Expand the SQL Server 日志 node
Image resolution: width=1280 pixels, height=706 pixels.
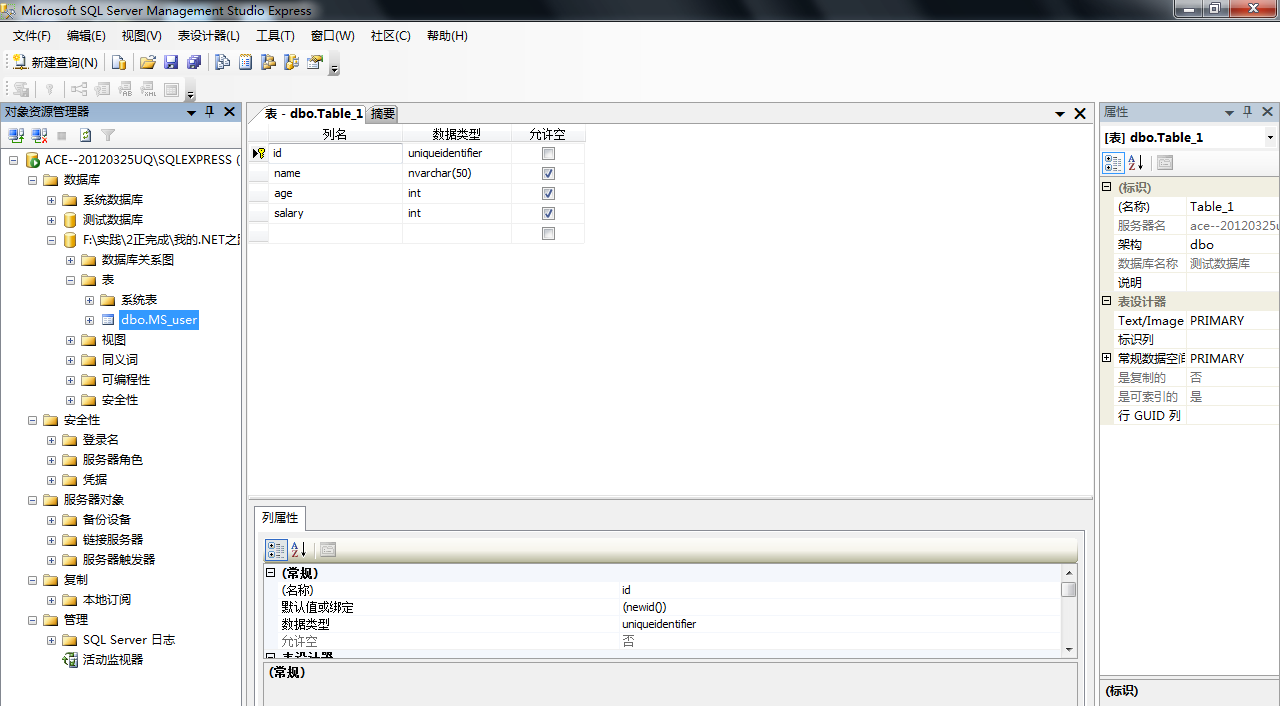pyautogui.click(x=51, y=640)
